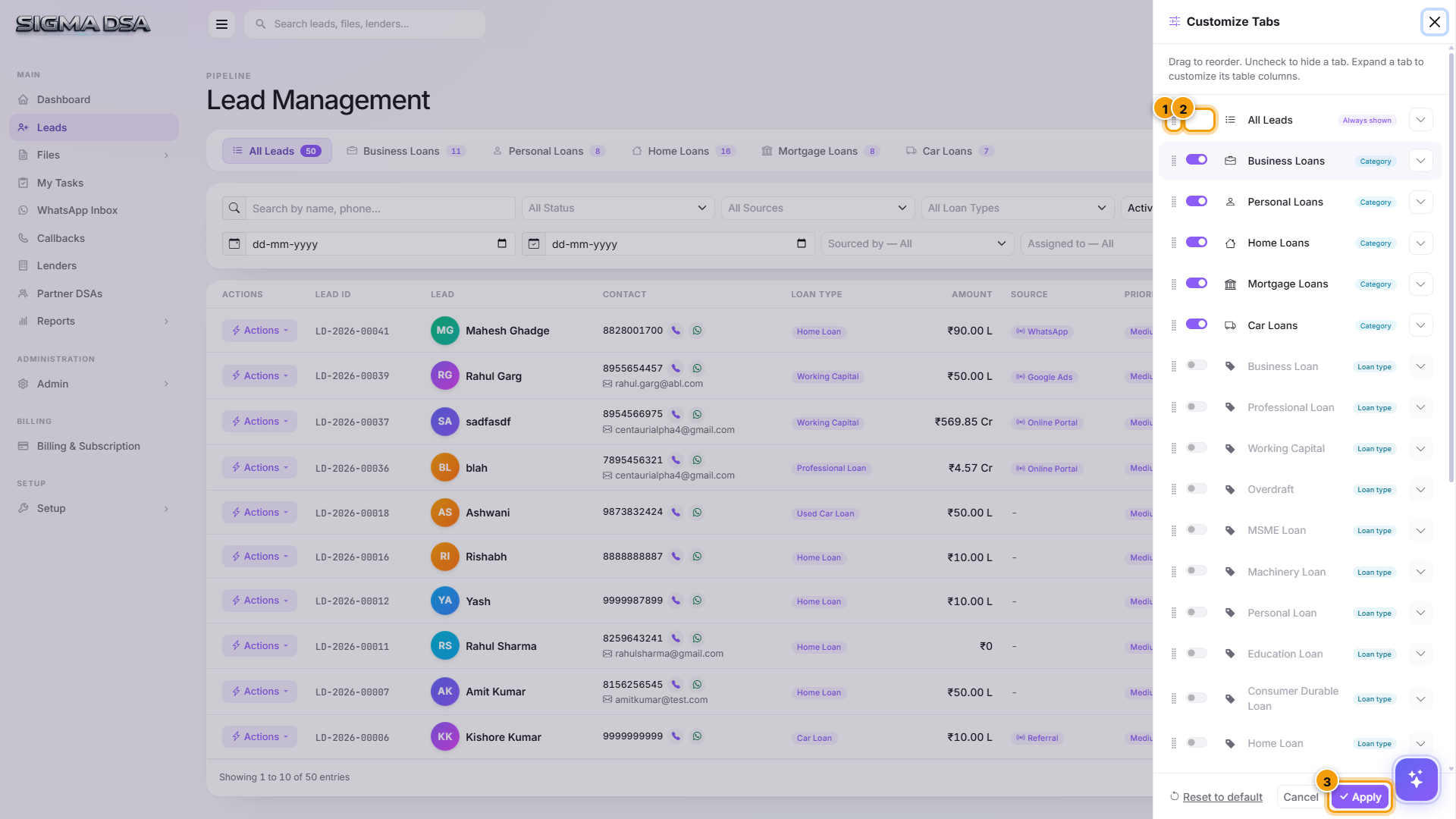Click the phone icon for Mahesh Ghadge
The height and width of the screenshot is (819, 1456).
[x=676, y=331]
